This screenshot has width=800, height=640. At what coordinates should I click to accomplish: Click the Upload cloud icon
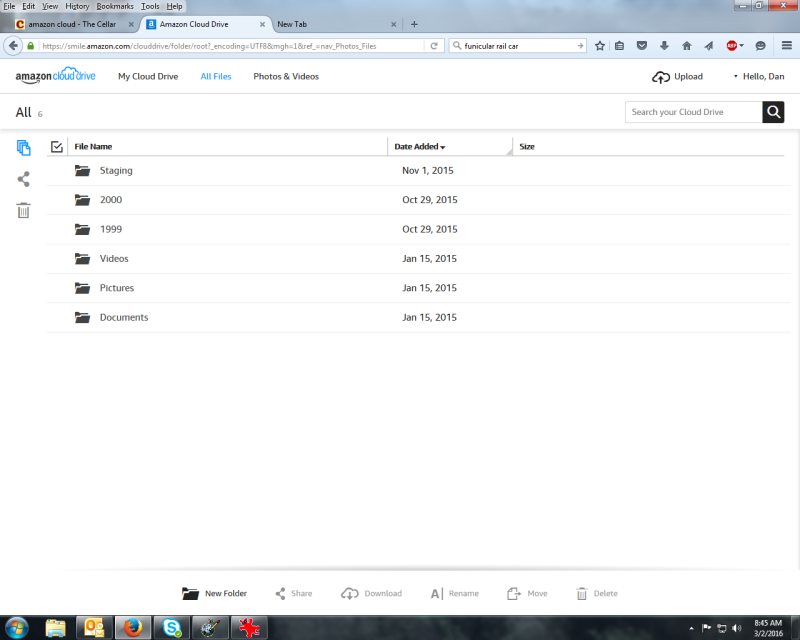point(660,77)
